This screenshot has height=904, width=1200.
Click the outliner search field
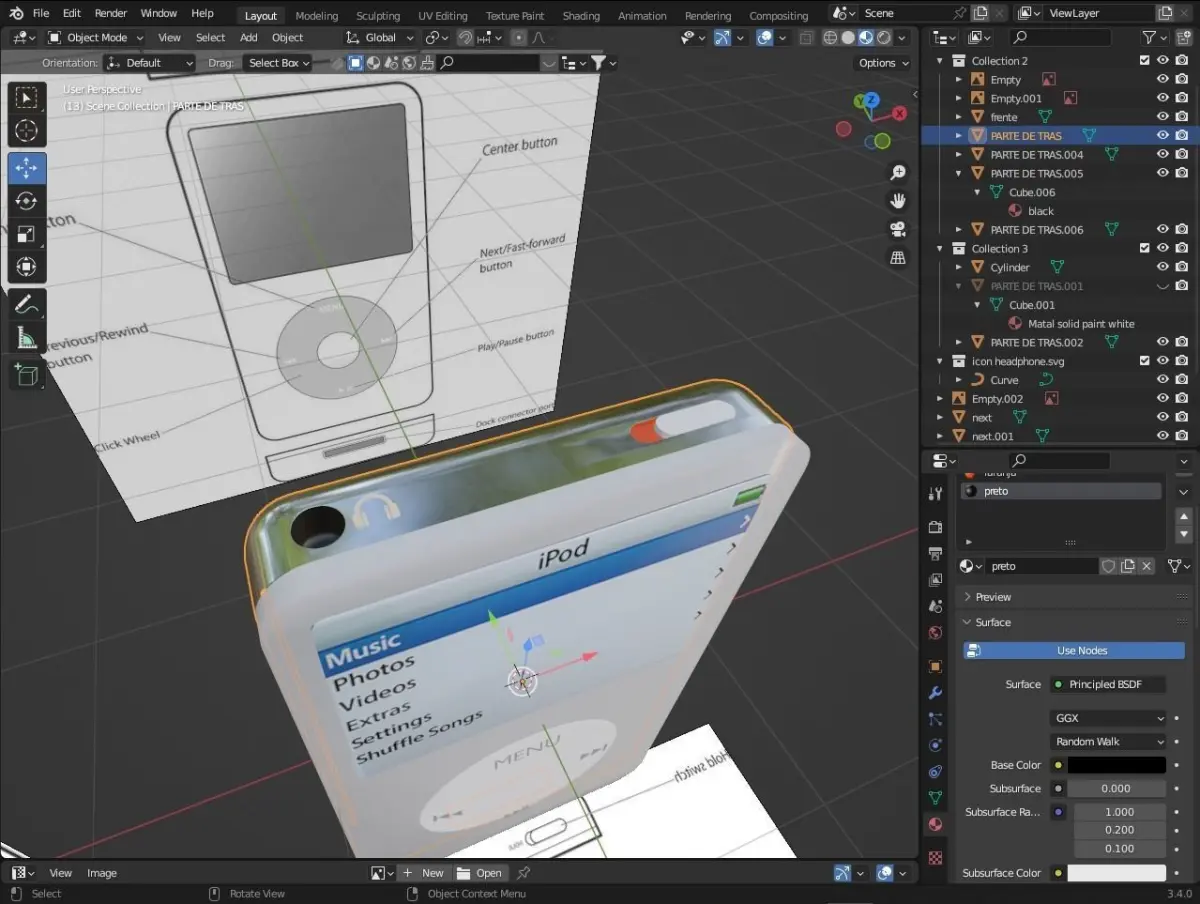[x=1060, y=37]
